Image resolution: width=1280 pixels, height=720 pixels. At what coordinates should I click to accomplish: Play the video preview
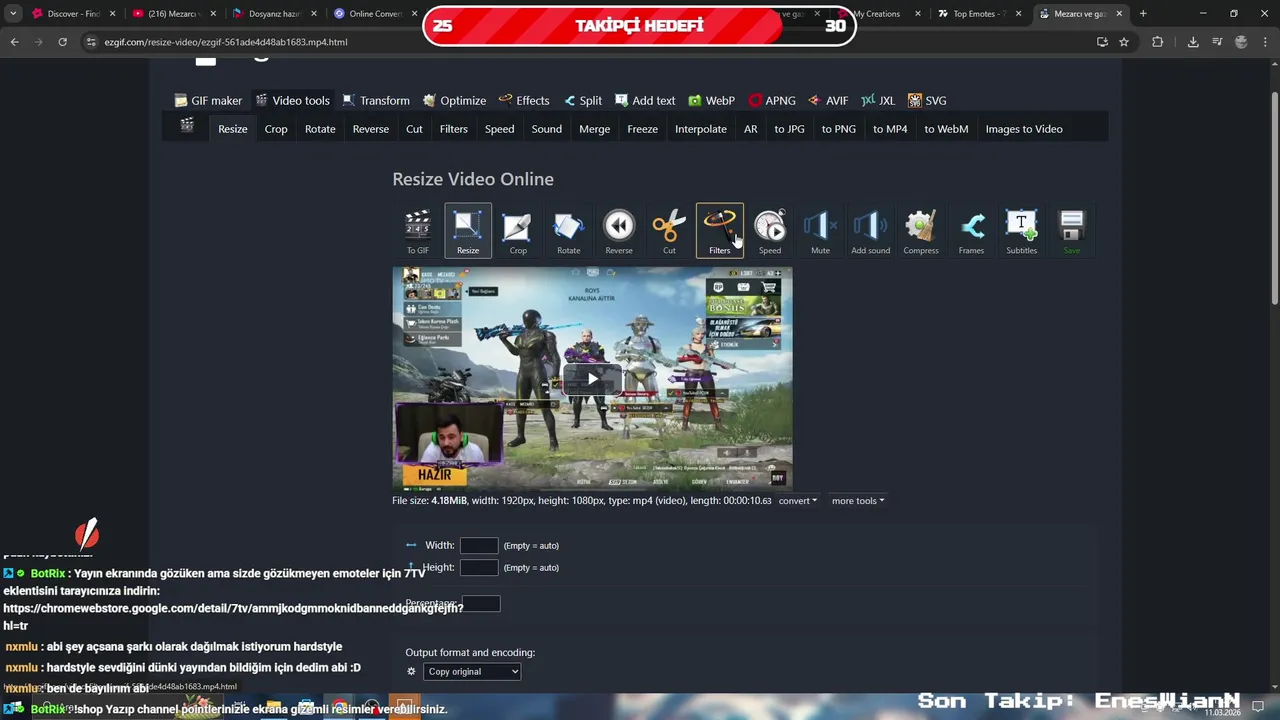pos(592,378)
